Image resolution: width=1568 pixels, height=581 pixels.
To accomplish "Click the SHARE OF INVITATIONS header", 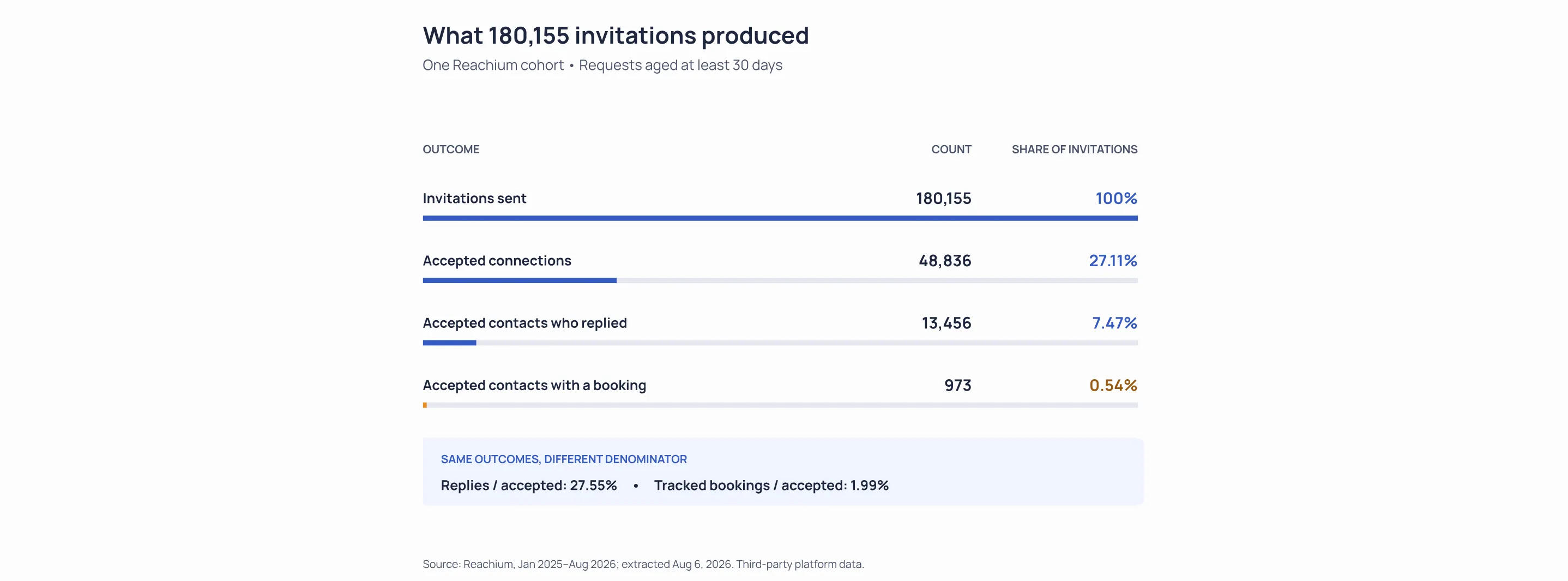I will (x=1075, y=149).
